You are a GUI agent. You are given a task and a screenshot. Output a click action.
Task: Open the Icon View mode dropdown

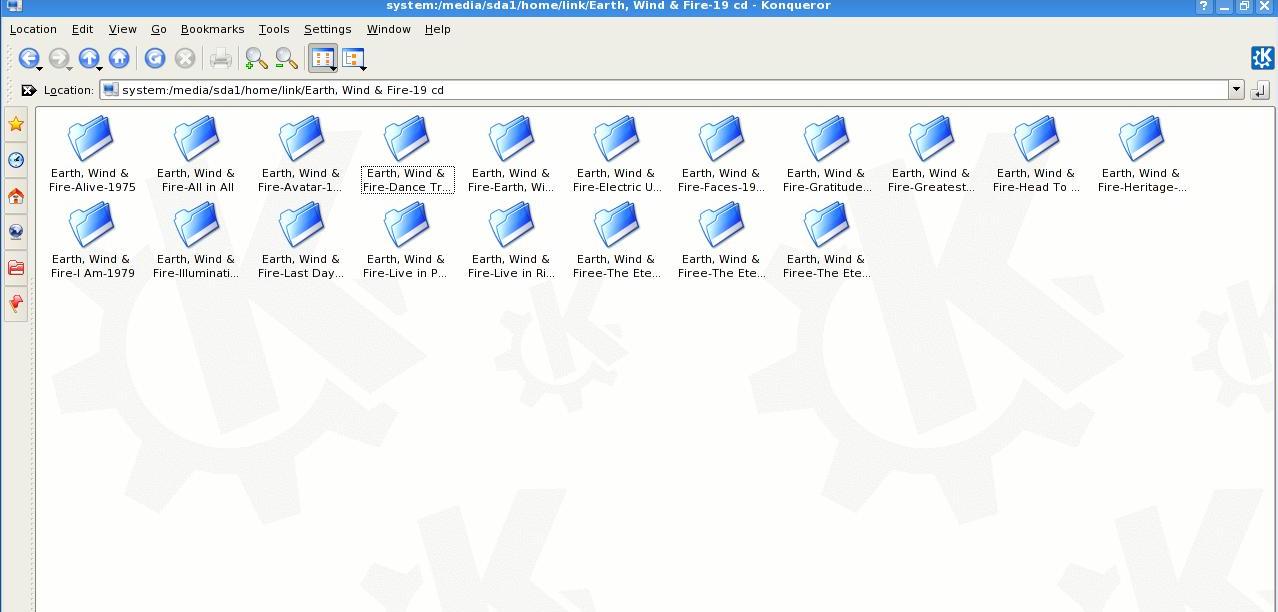click(x=323, y=58)
